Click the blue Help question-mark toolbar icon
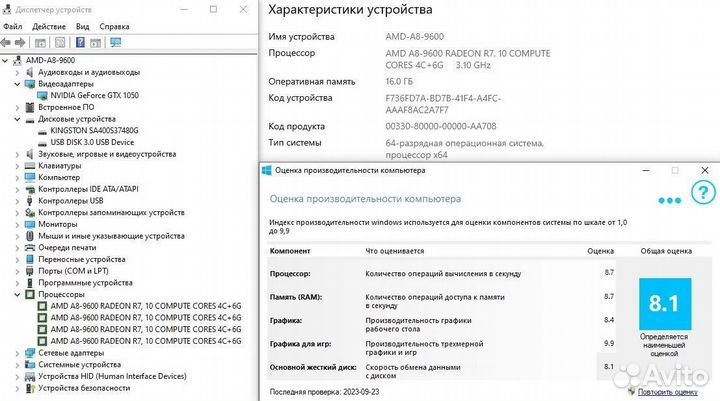Viewport: 720px width, 401px height. click(x=80, y=43)
